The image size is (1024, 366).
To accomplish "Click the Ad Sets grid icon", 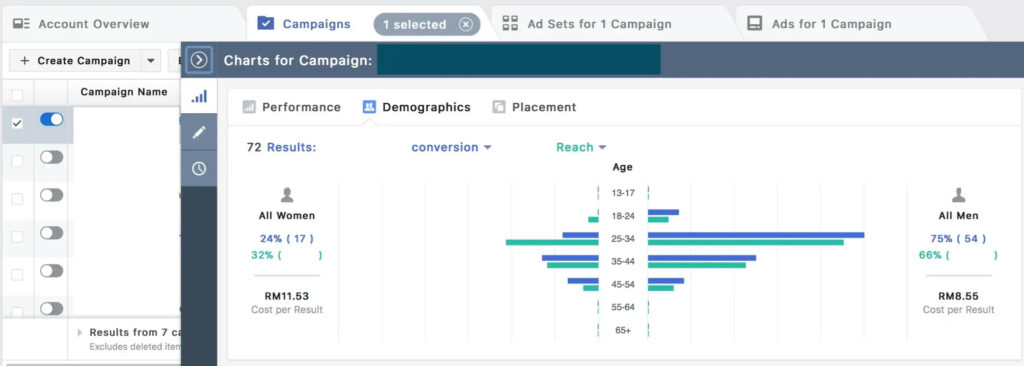I will tap(510, 24).
